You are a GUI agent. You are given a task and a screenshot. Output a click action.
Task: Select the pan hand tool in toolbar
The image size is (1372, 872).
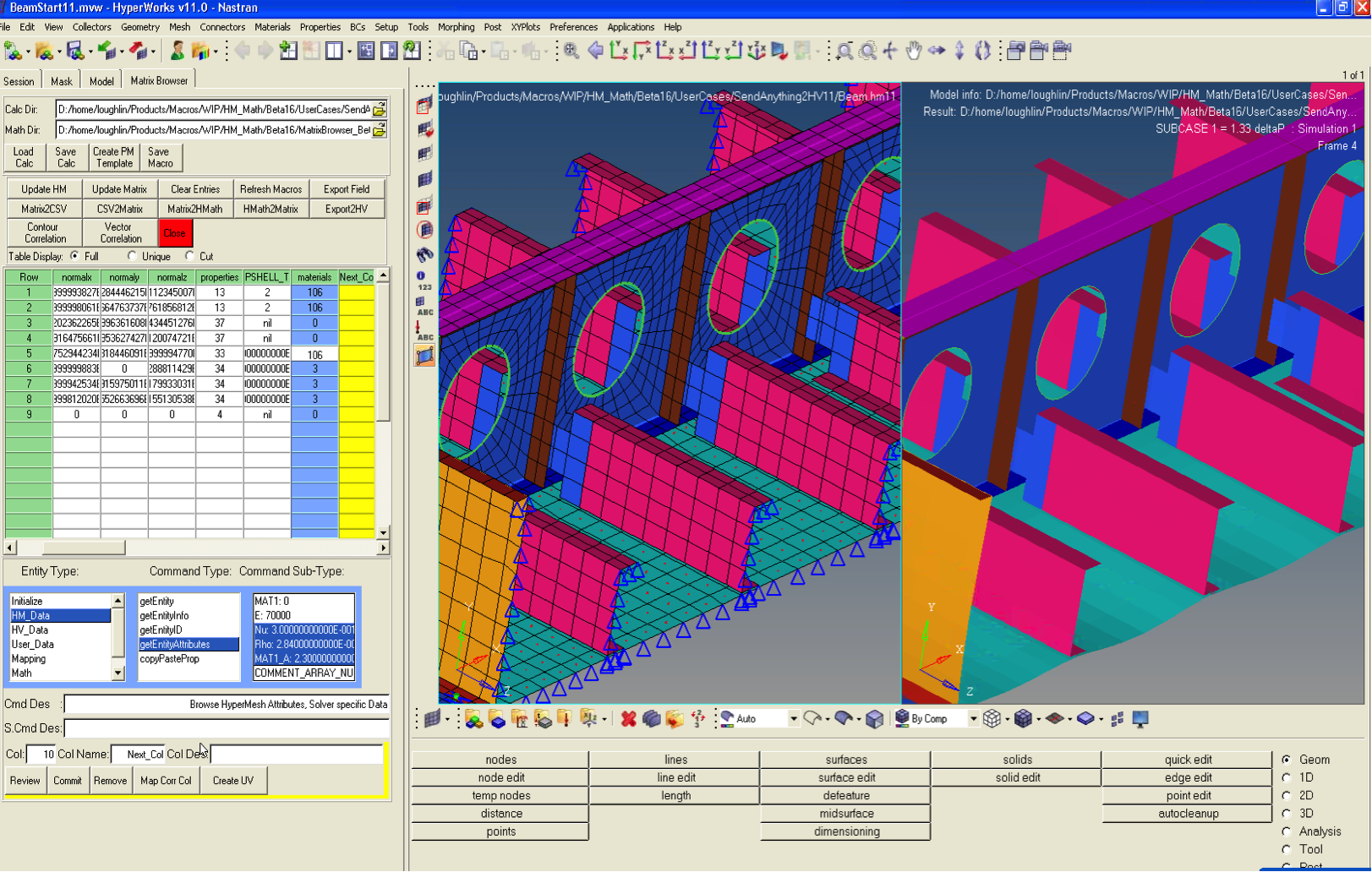pos(913,51)
